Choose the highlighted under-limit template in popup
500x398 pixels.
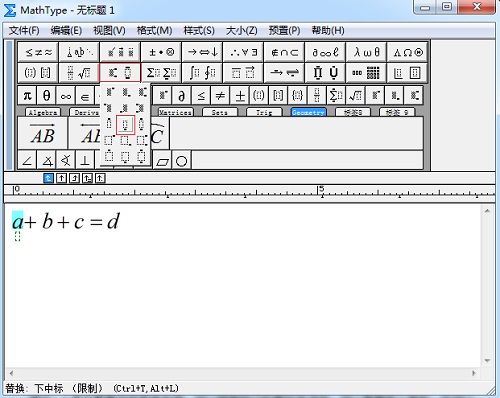tap(125, 125)
